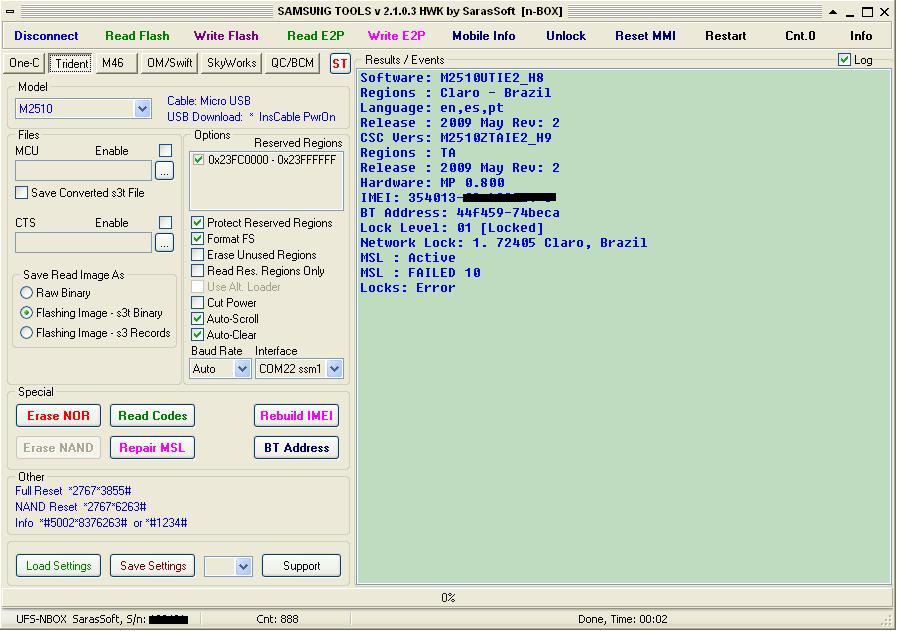Enable the MCU file checkbox
The height and width of the screenshot is (631, 897).
(165, 150)
